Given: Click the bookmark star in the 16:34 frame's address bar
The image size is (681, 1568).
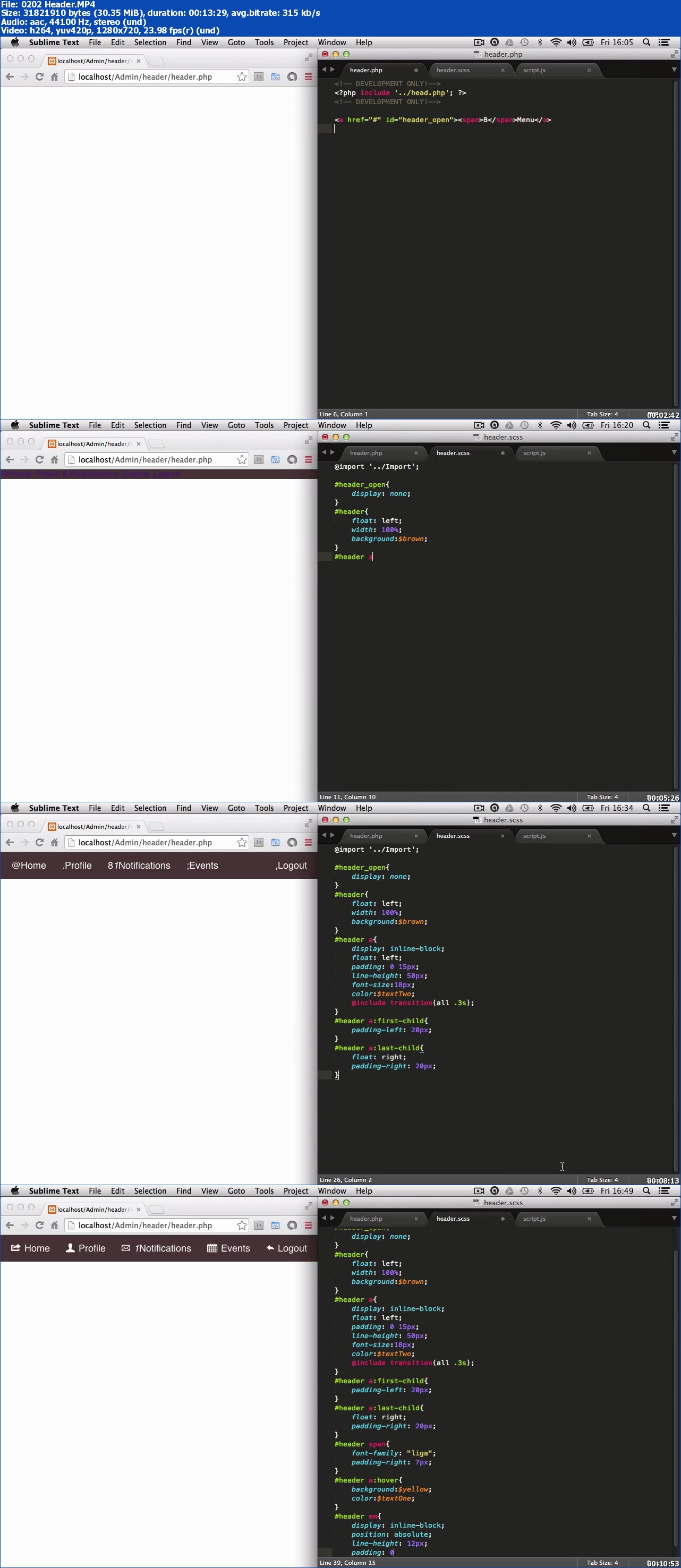Looking at the screenshot, I should click(242, 843).
